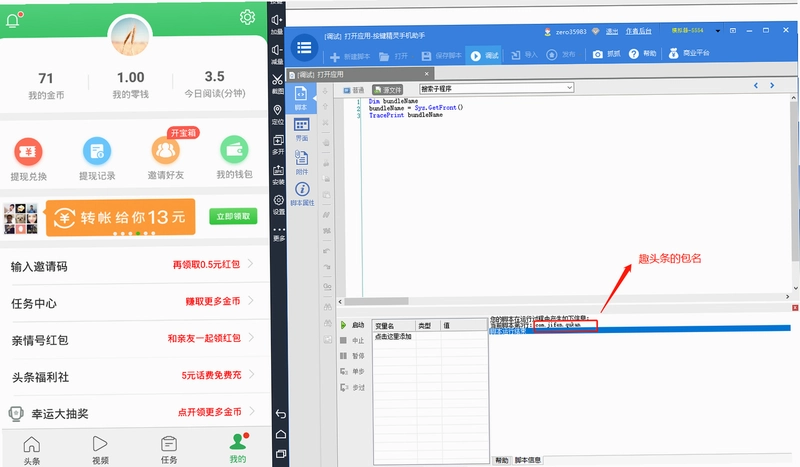This screenshot has width=800, height=467.
Task: Expand 任务中心 row chevron
Action: (251, 300)
